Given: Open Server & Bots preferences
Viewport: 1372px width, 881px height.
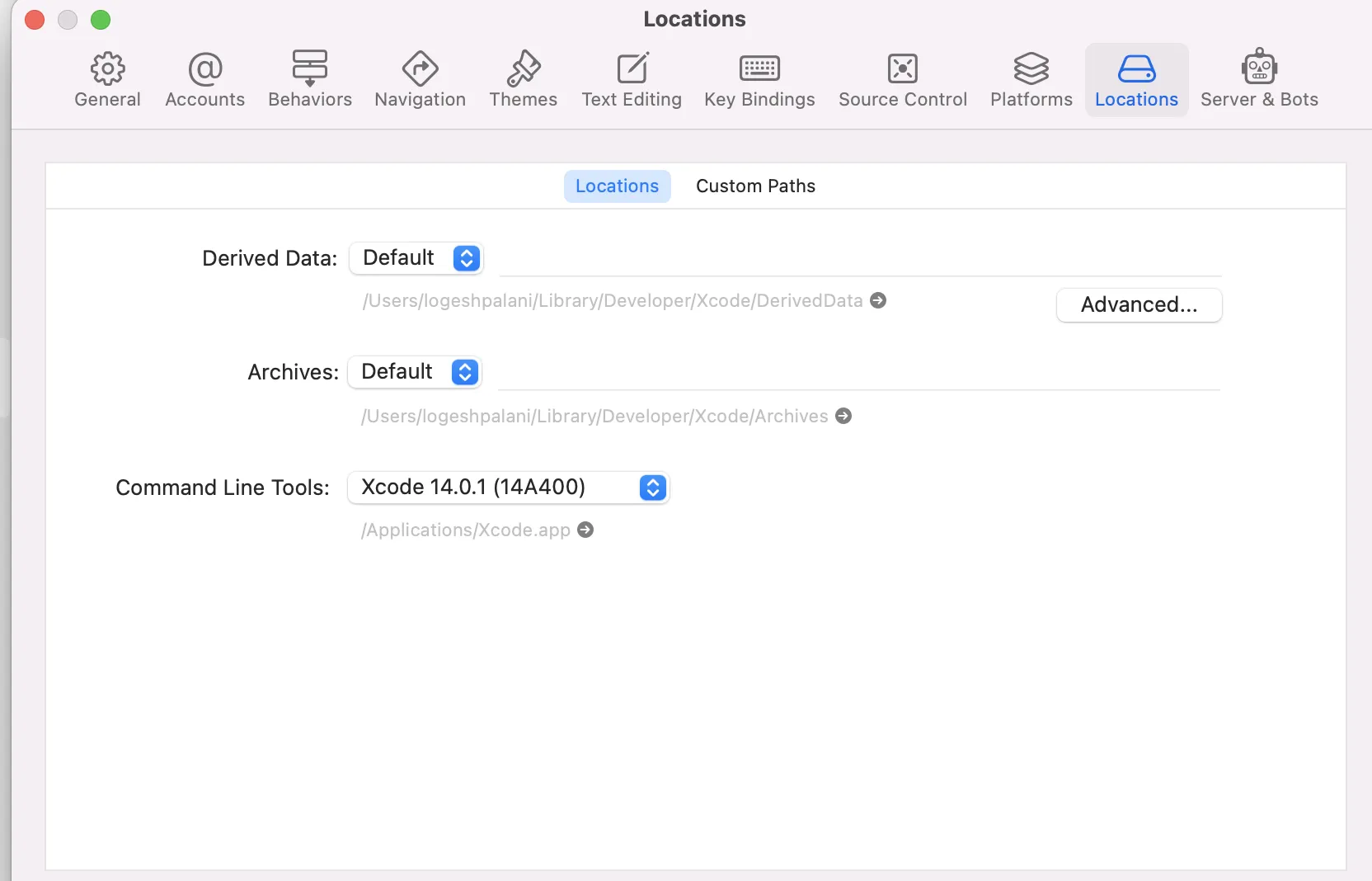Looking at the screenshot, I should (x=1259, y=80).
